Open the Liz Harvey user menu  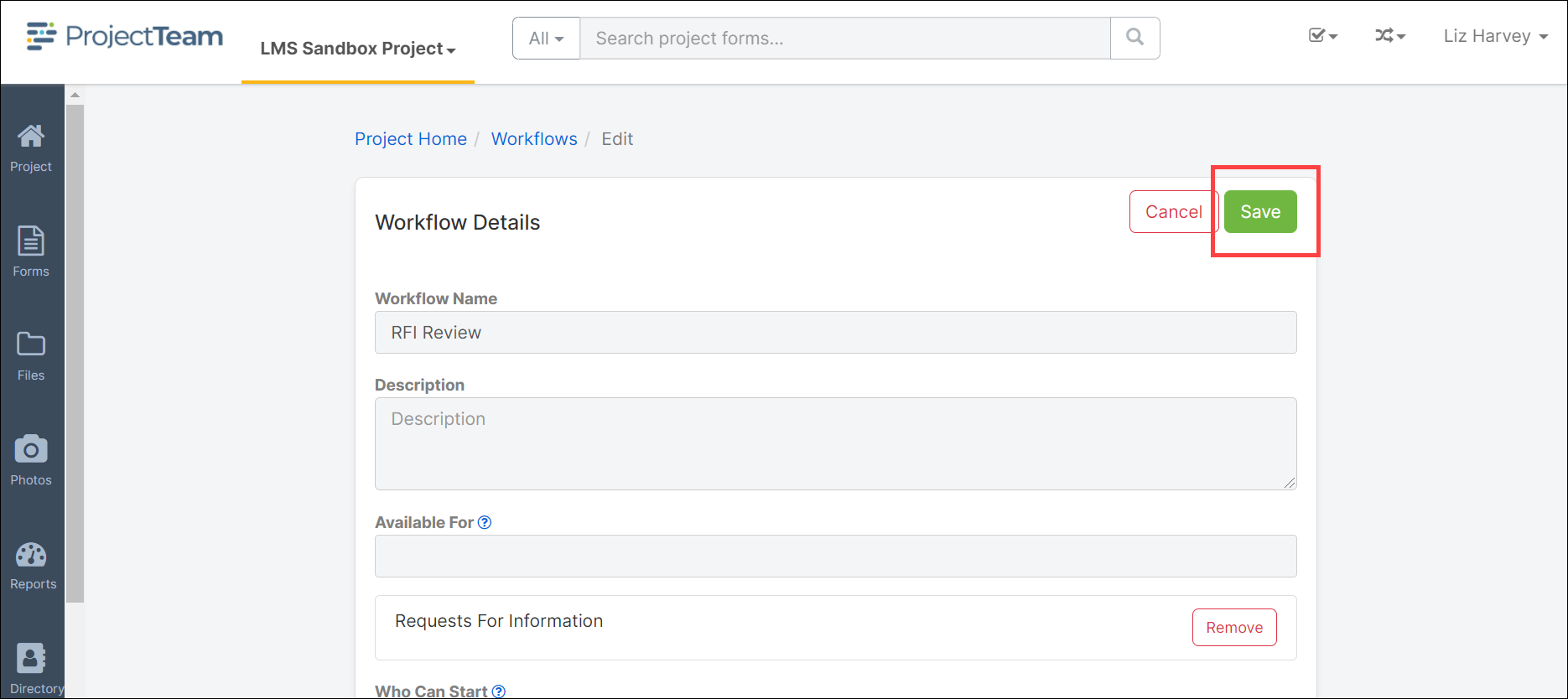[1495, 36]
